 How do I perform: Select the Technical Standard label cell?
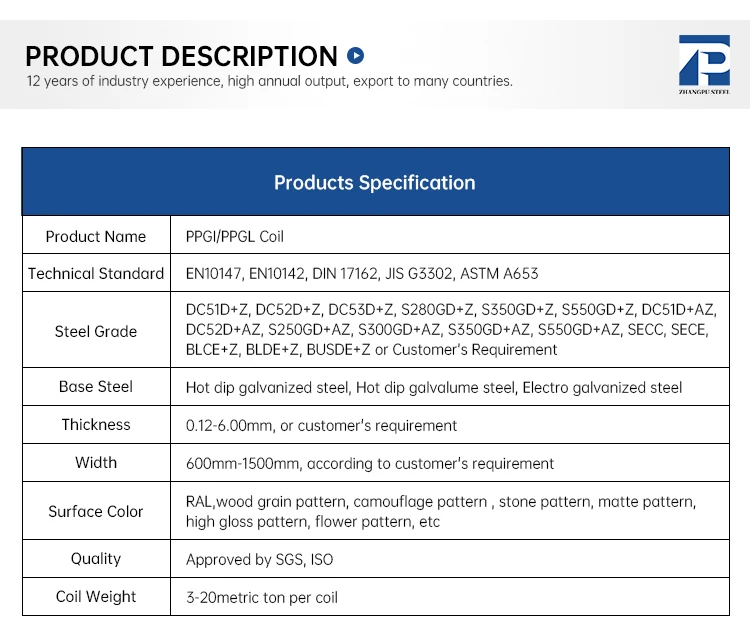96,273
